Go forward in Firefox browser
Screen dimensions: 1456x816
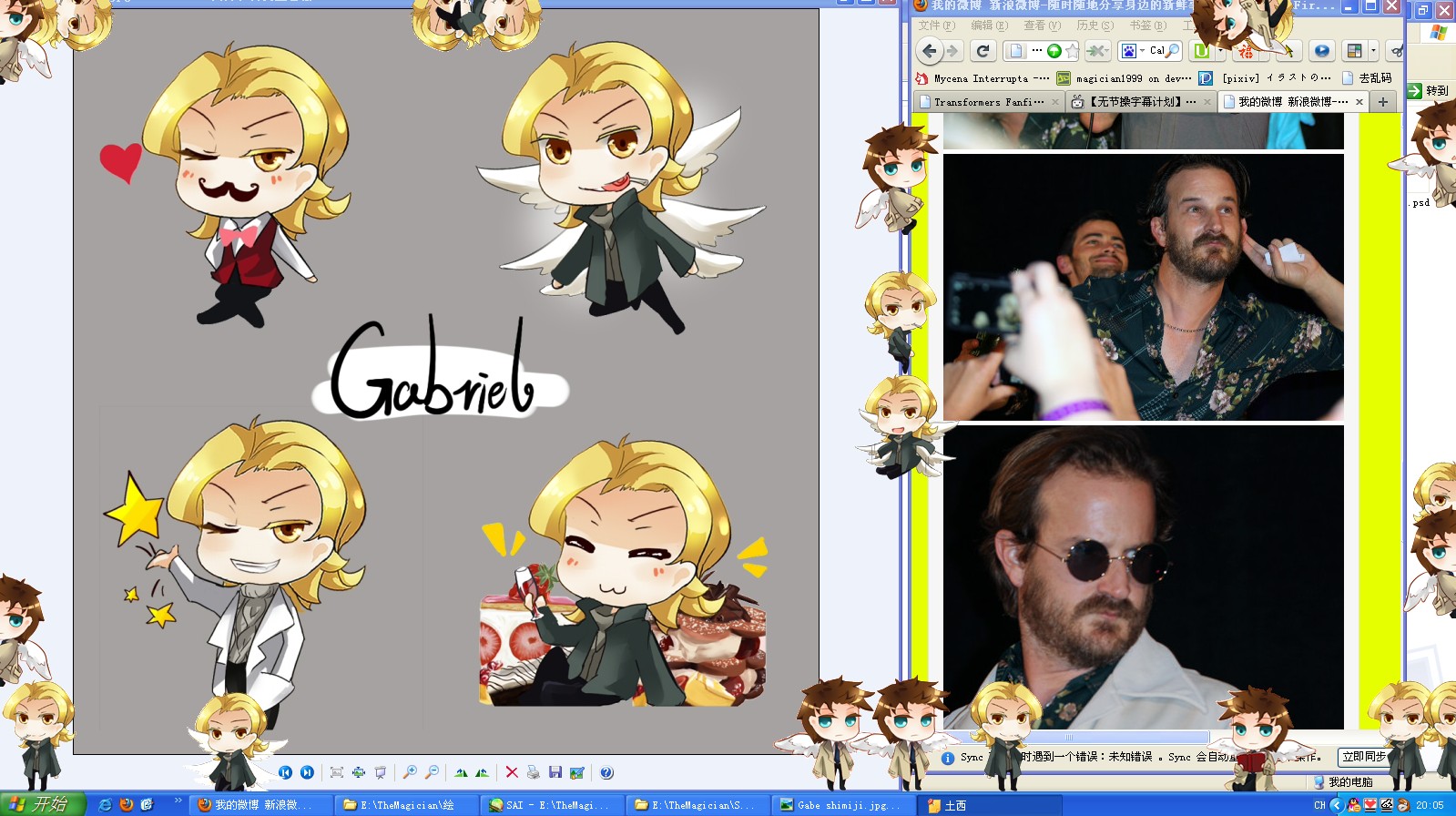tap(952, 51)
